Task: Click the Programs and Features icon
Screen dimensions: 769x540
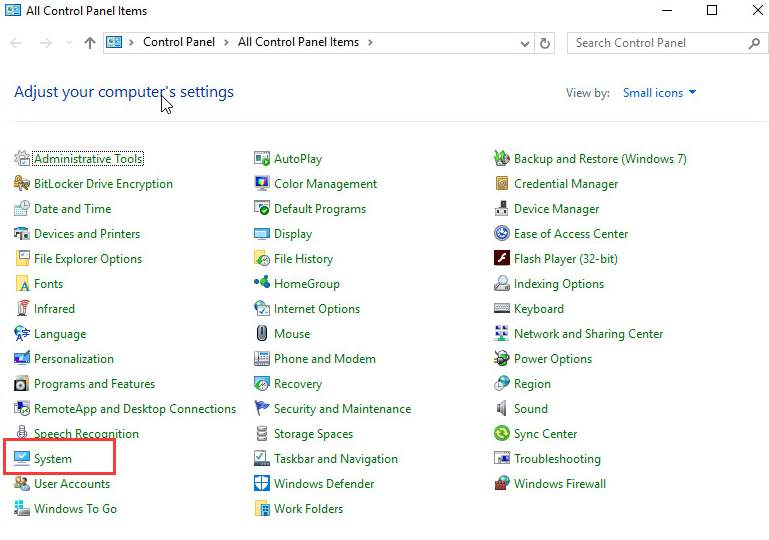Action: click(x=22, y=384)
